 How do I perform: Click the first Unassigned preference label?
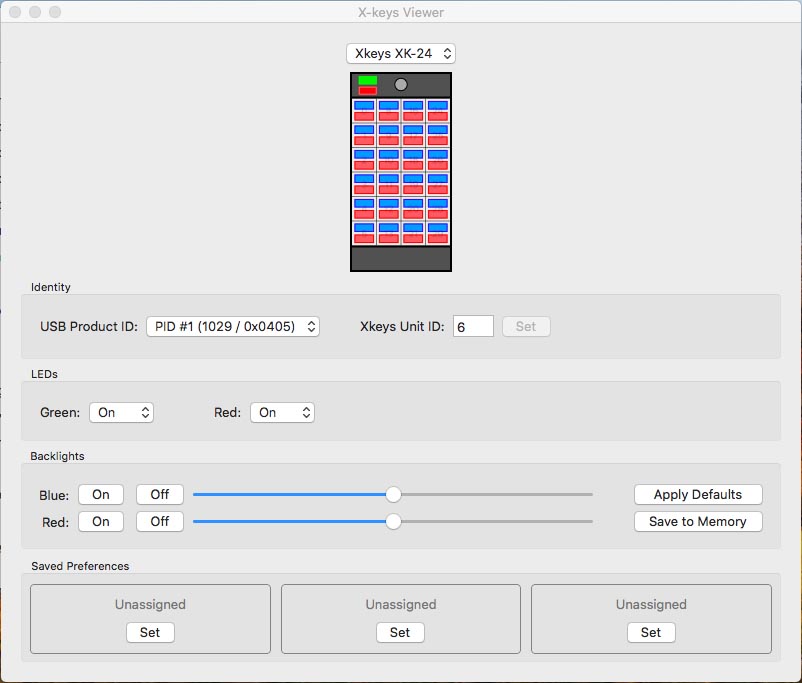150,604
